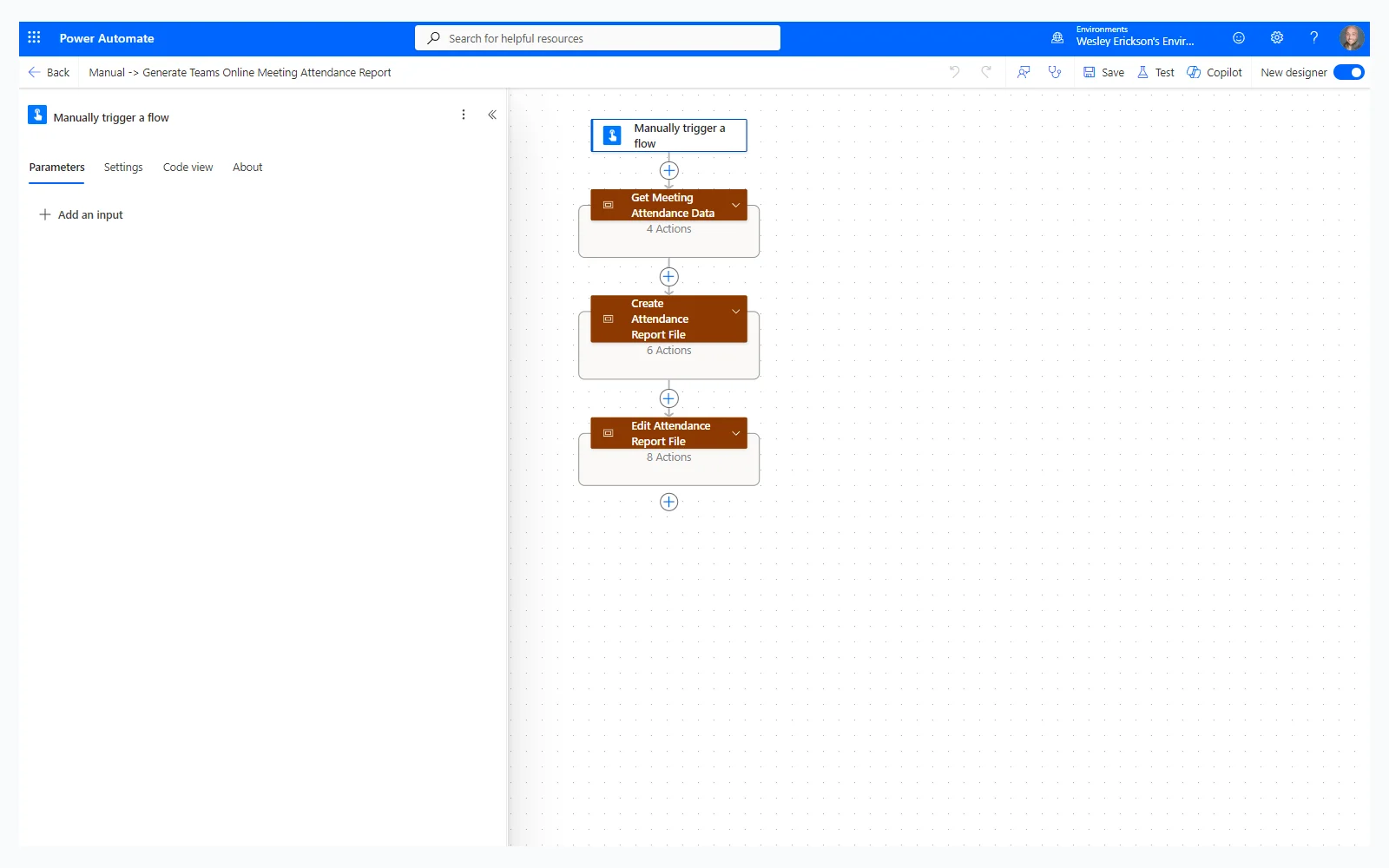The width and height of the screenshot is (1389, 868).
Task: Click the Edit Attendance Report File scope icon
Action: (x=609, y=433)
